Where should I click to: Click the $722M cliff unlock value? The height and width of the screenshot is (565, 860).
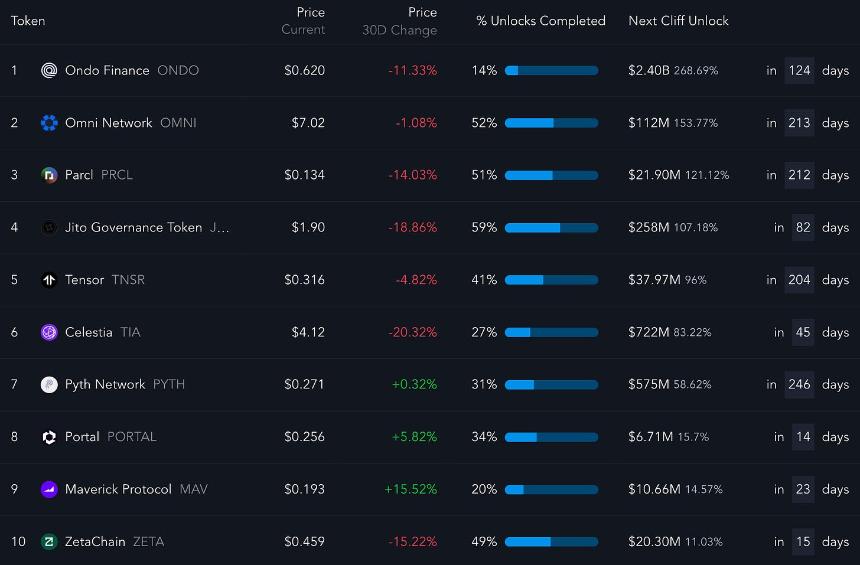pyautogui.click(x=649, y=332)
